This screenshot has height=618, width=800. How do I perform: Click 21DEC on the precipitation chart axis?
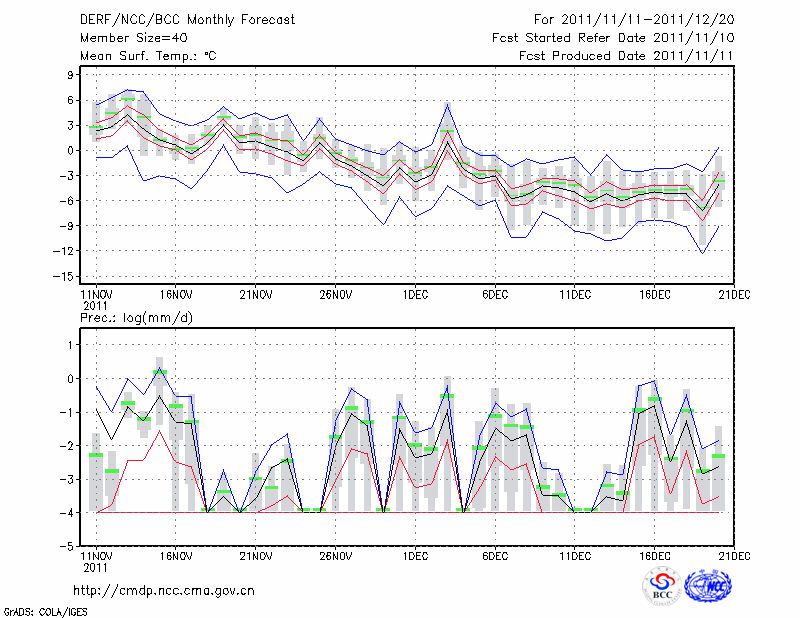pyautogui.click(x=735, y=555)
